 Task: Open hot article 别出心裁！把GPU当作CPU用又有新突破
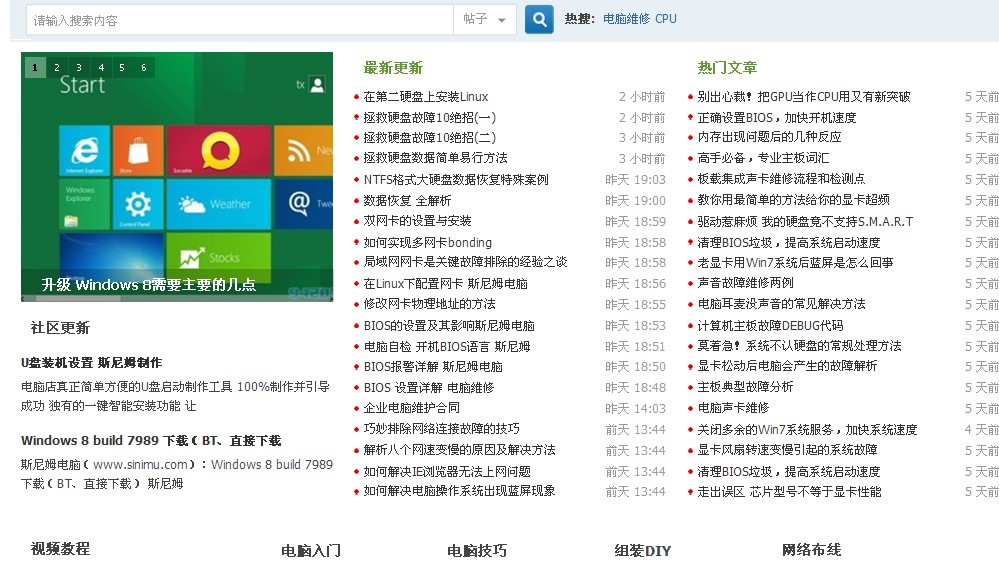tap(804, 97)
